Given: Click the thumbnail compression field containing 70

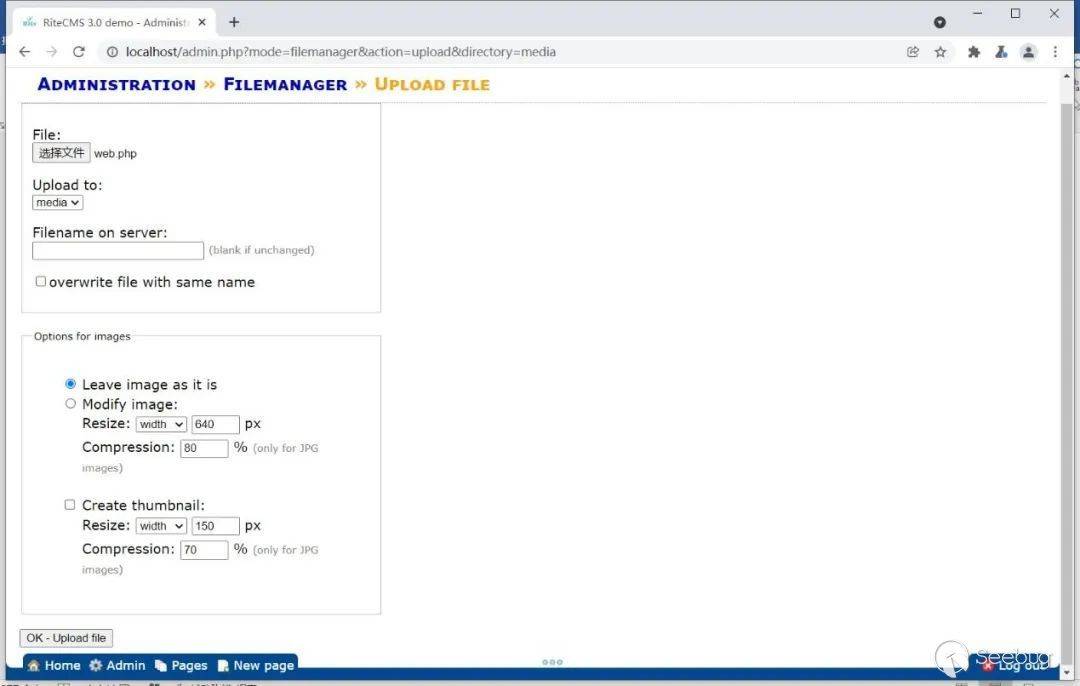Looking at the screenshot, I should tap(204, 550).
